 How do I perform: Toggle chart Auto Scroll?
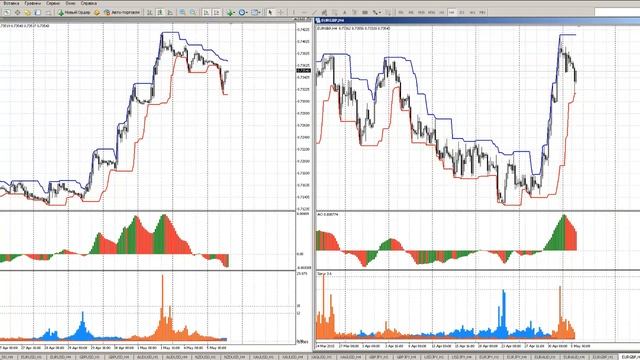(206, 13)
